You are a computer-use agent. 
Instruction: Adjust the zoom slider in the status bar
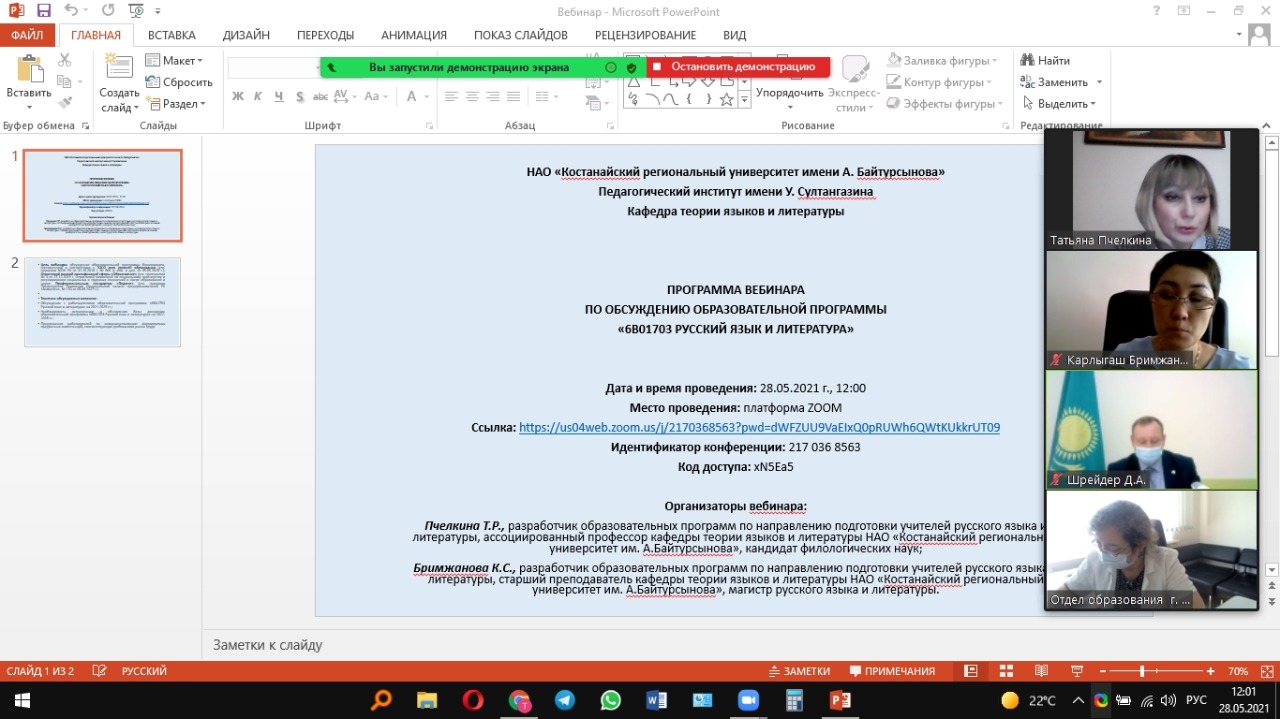(1142, 671)
